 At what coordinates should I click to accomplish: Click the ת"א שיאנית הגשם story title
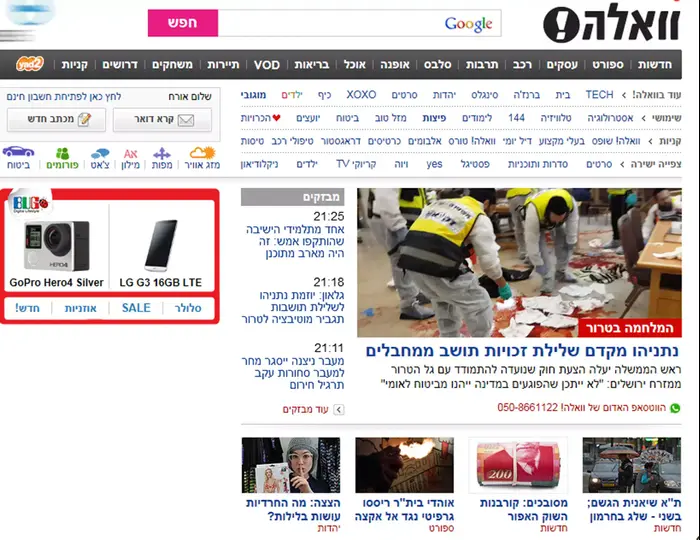634,510
